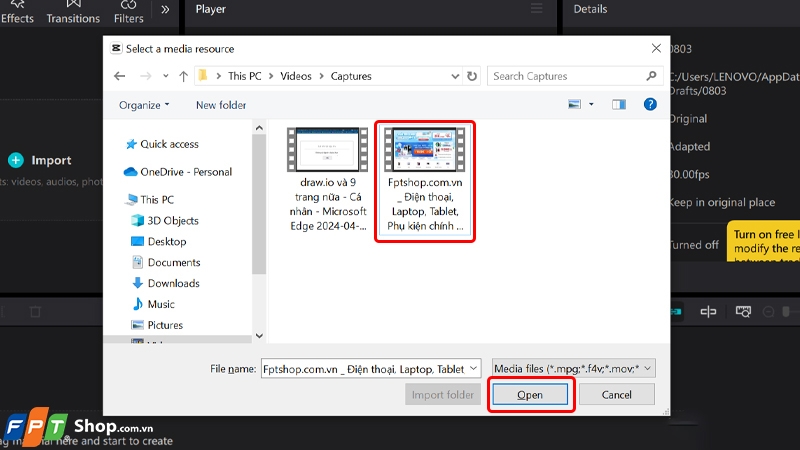The image size is (800, 450).
Task: Expand the File name dropdown arrow
Action: pyautogui.click(x=473, y=368)
